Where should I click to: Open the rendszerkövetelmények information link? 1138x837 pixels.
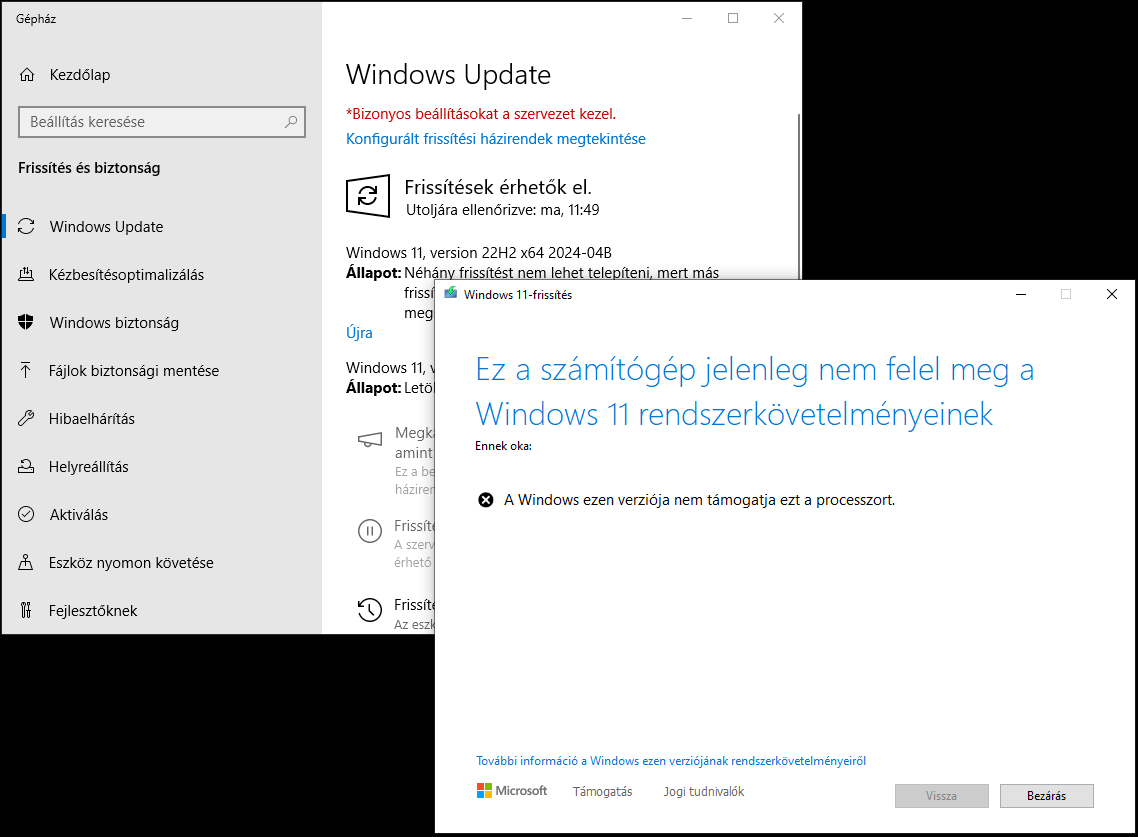(x=671, y=760)
